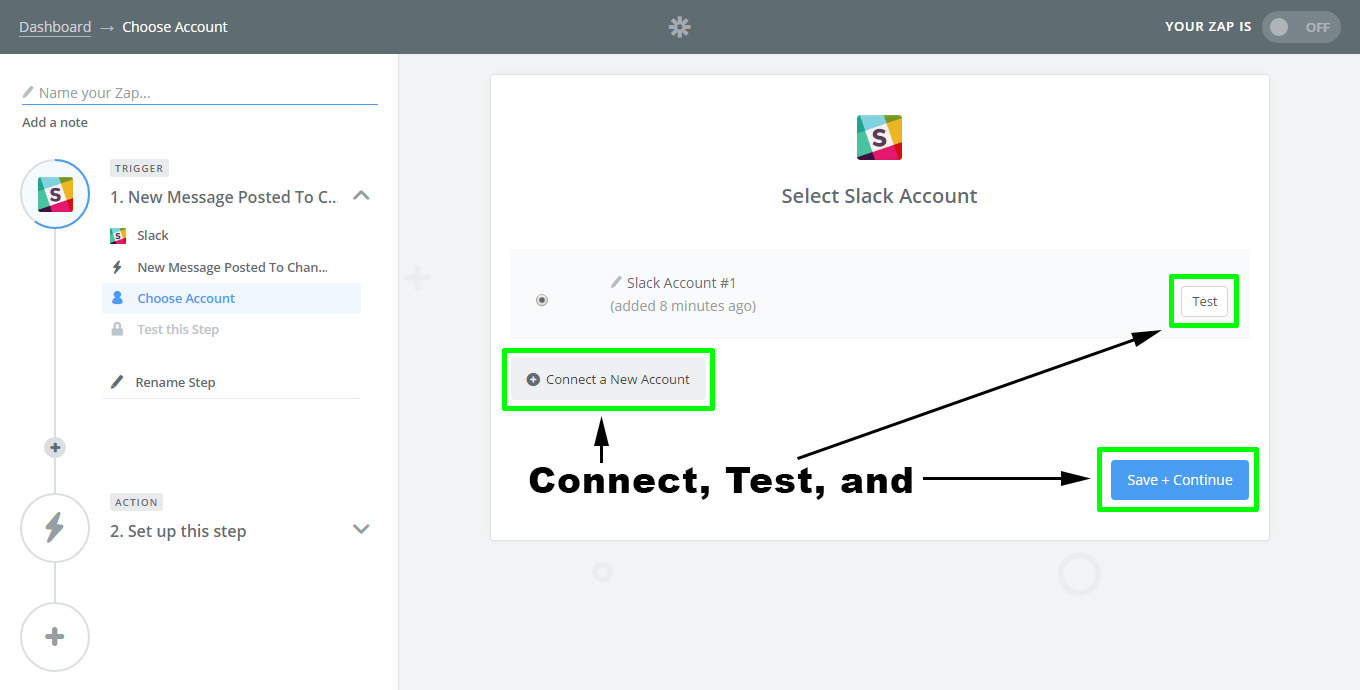
Task: Click the large Slack logo above Select Slack Account
Action: pyautogui.click(x=879, y=137)
